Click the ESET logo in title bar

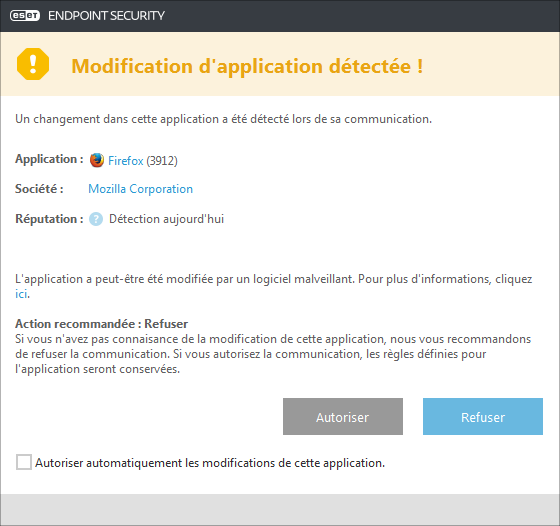point(25,16)
